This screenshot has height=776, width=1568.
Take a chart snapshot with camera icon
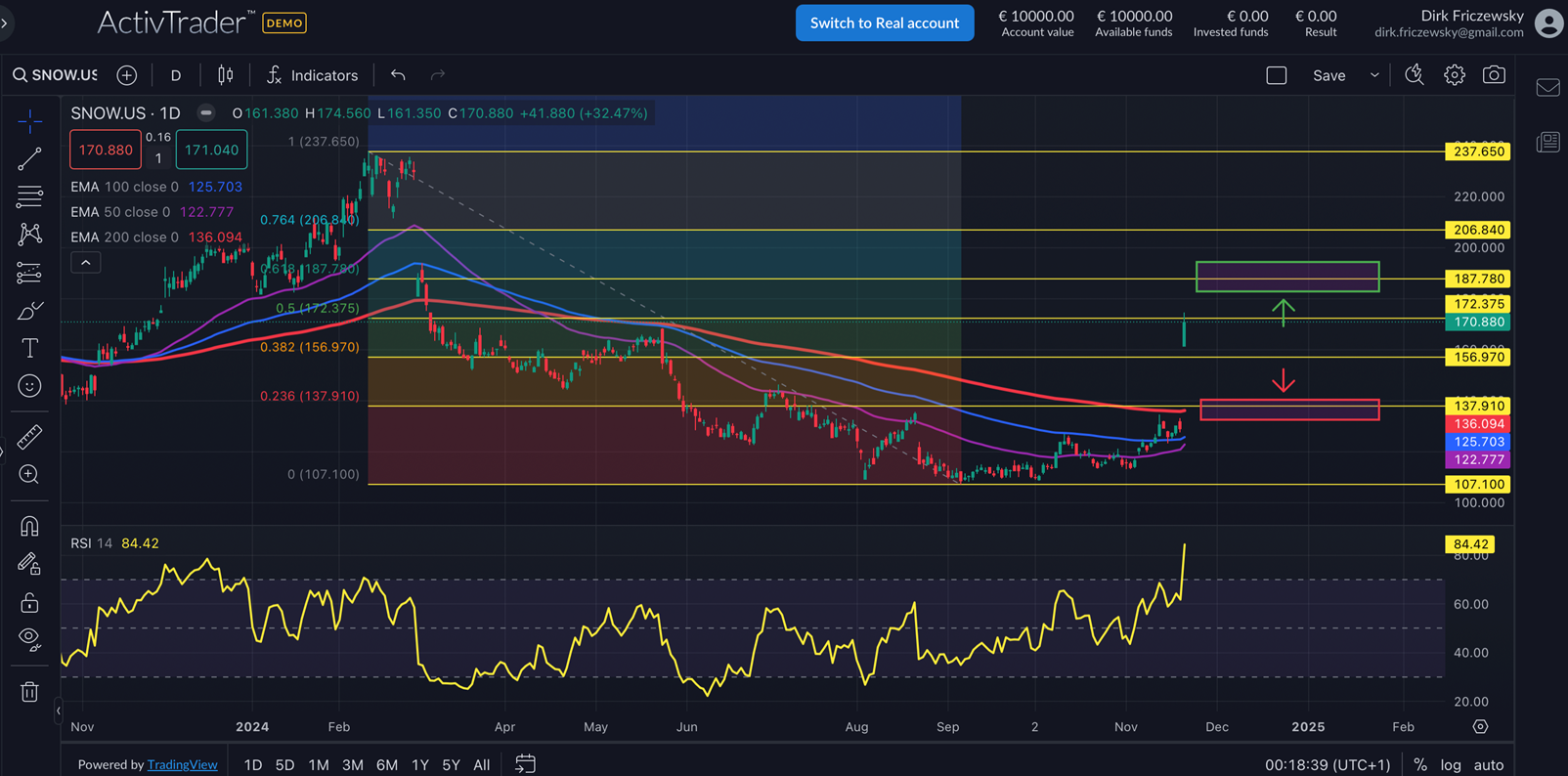pyautogui.click(x=1494, y=75)
